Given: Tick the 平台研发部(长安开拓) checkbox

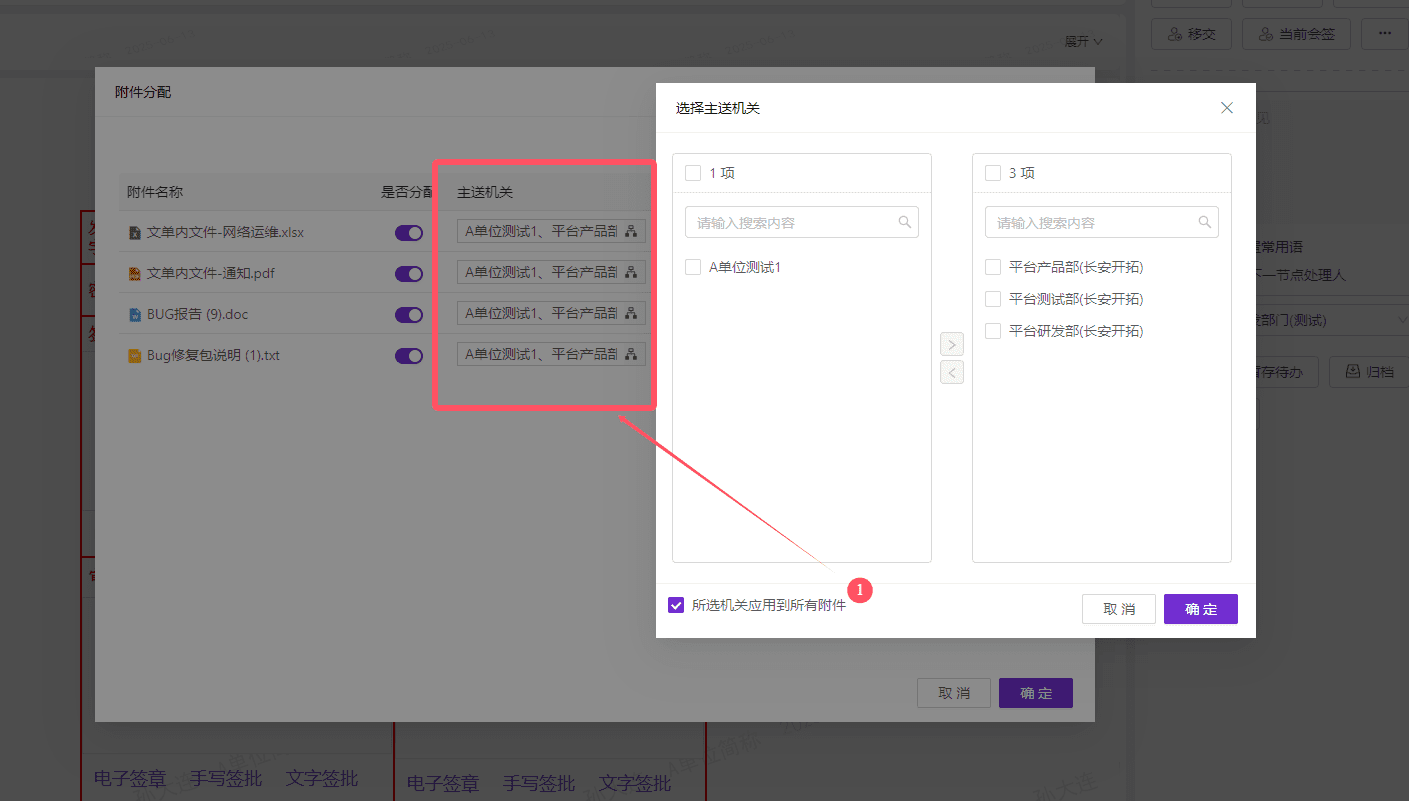Looking at the screenshot, I should pos(993,331).
